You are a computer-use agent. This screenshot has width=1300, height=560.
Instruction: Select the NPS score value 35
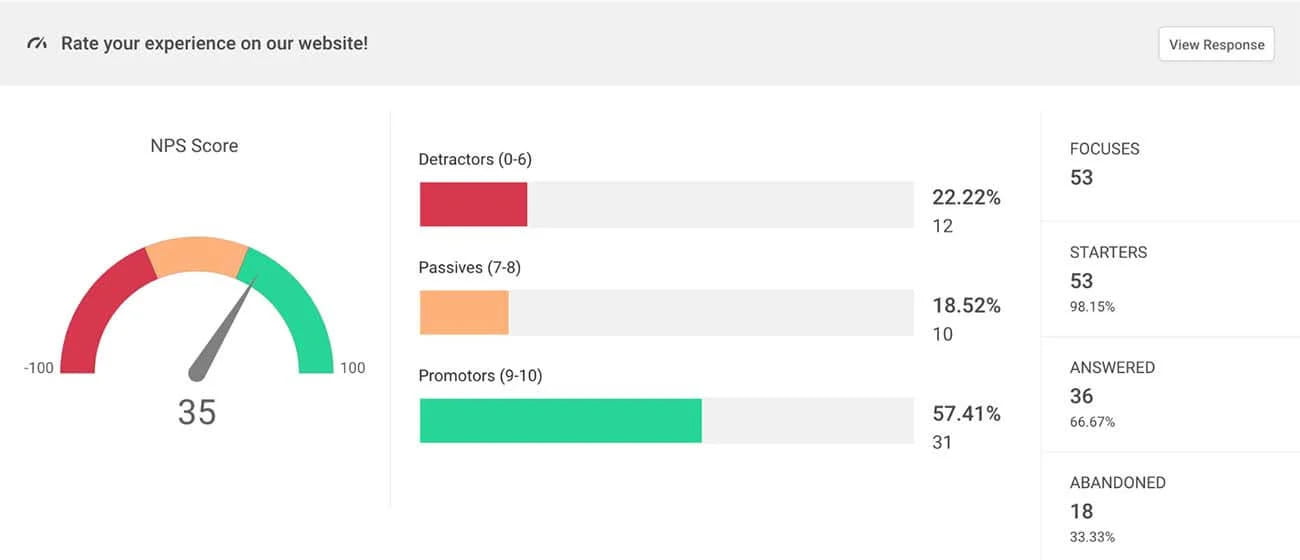click(197, 412)
